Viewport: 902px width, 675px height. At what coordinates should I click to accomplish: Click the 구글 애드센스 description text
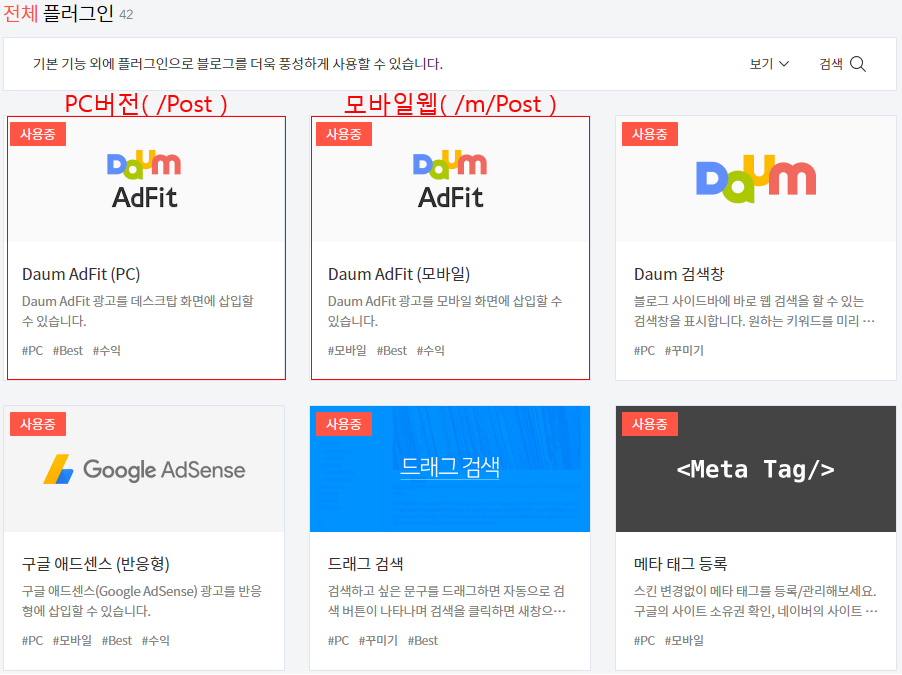(x=142, y=601)
